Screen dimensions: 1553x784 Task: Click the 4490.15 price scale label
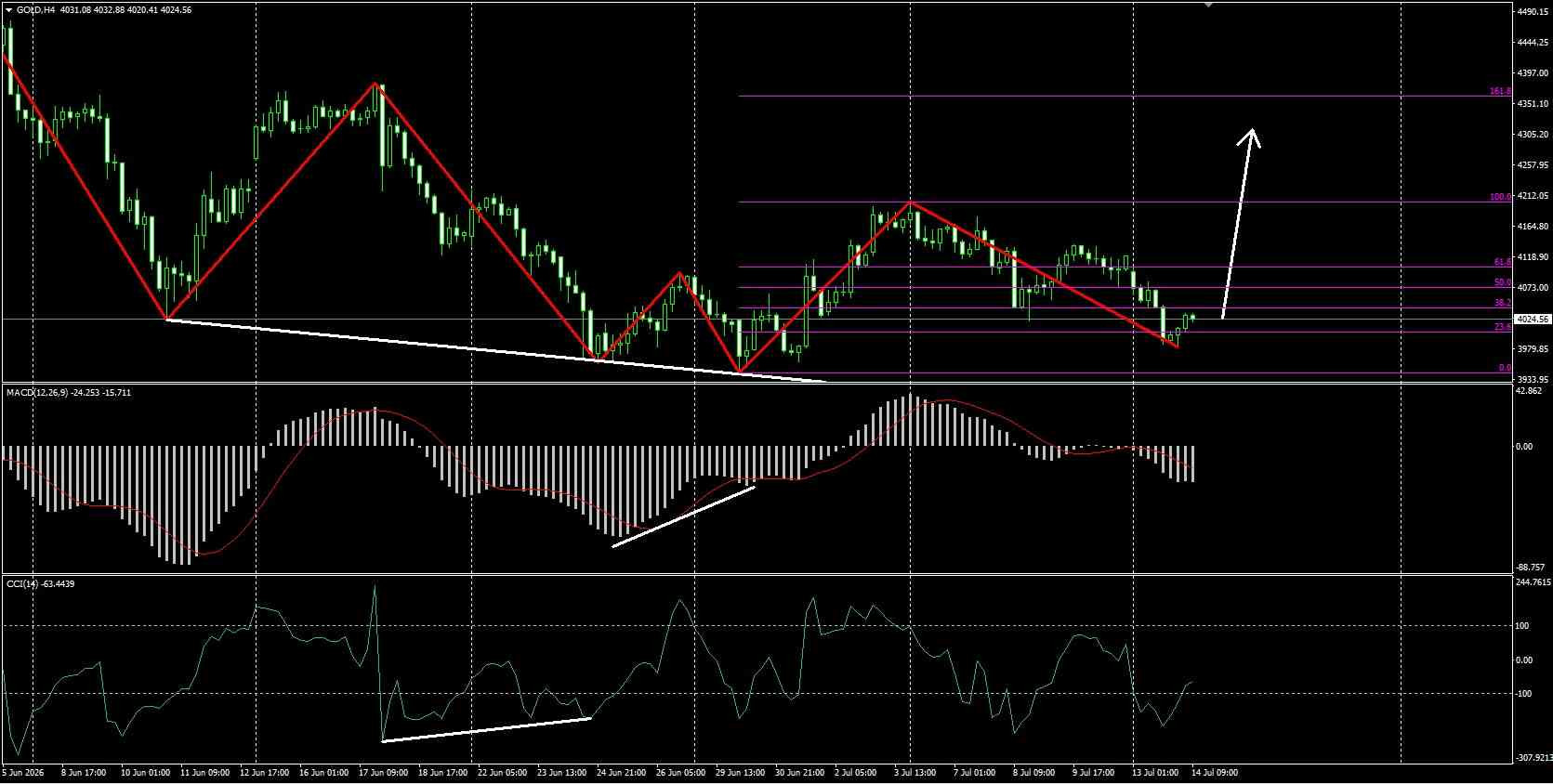coord(1533,11)
